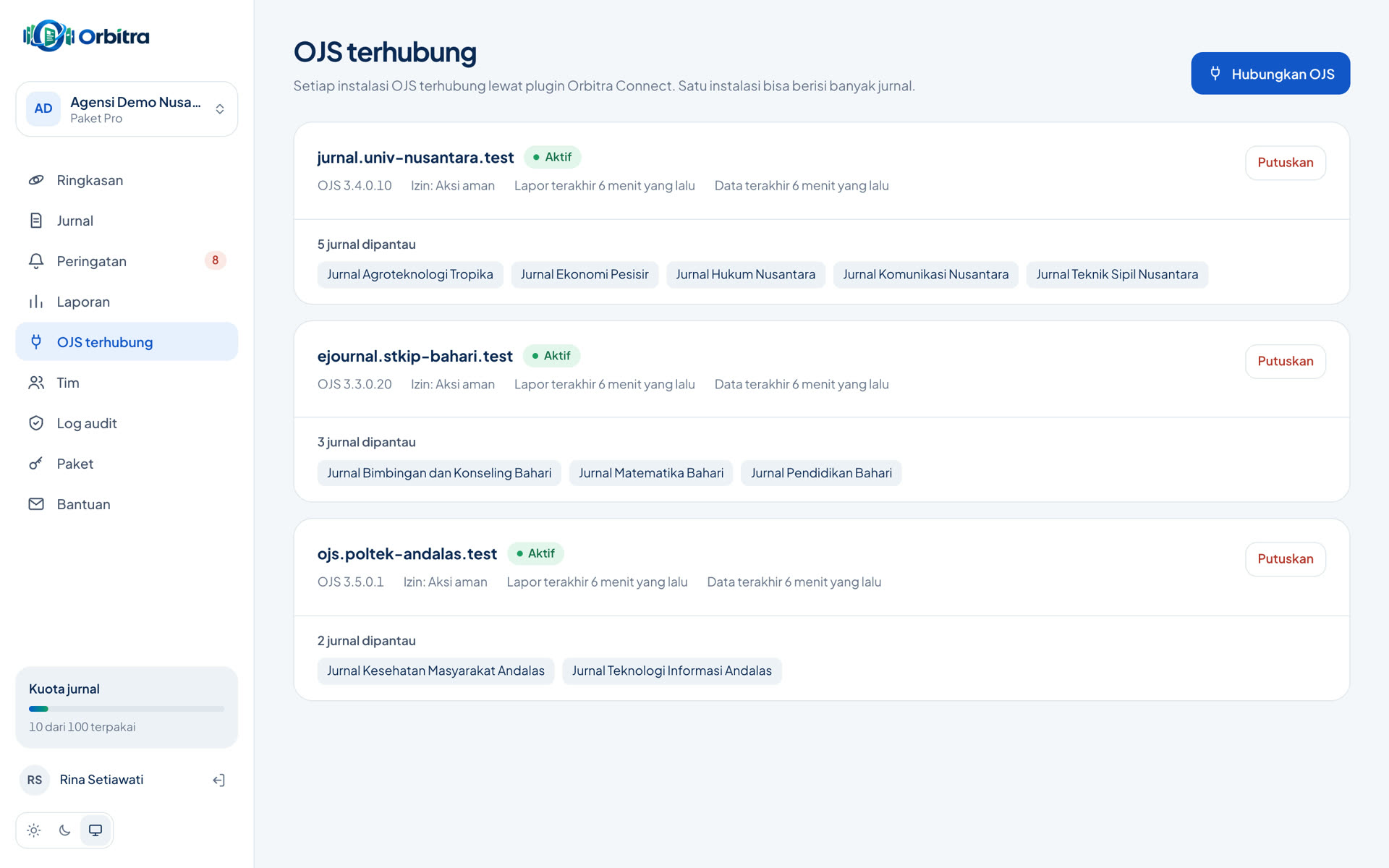
Task: Click the 5 jurnal dipantau label
Action: pyautogui.click(x=366, y=244)
